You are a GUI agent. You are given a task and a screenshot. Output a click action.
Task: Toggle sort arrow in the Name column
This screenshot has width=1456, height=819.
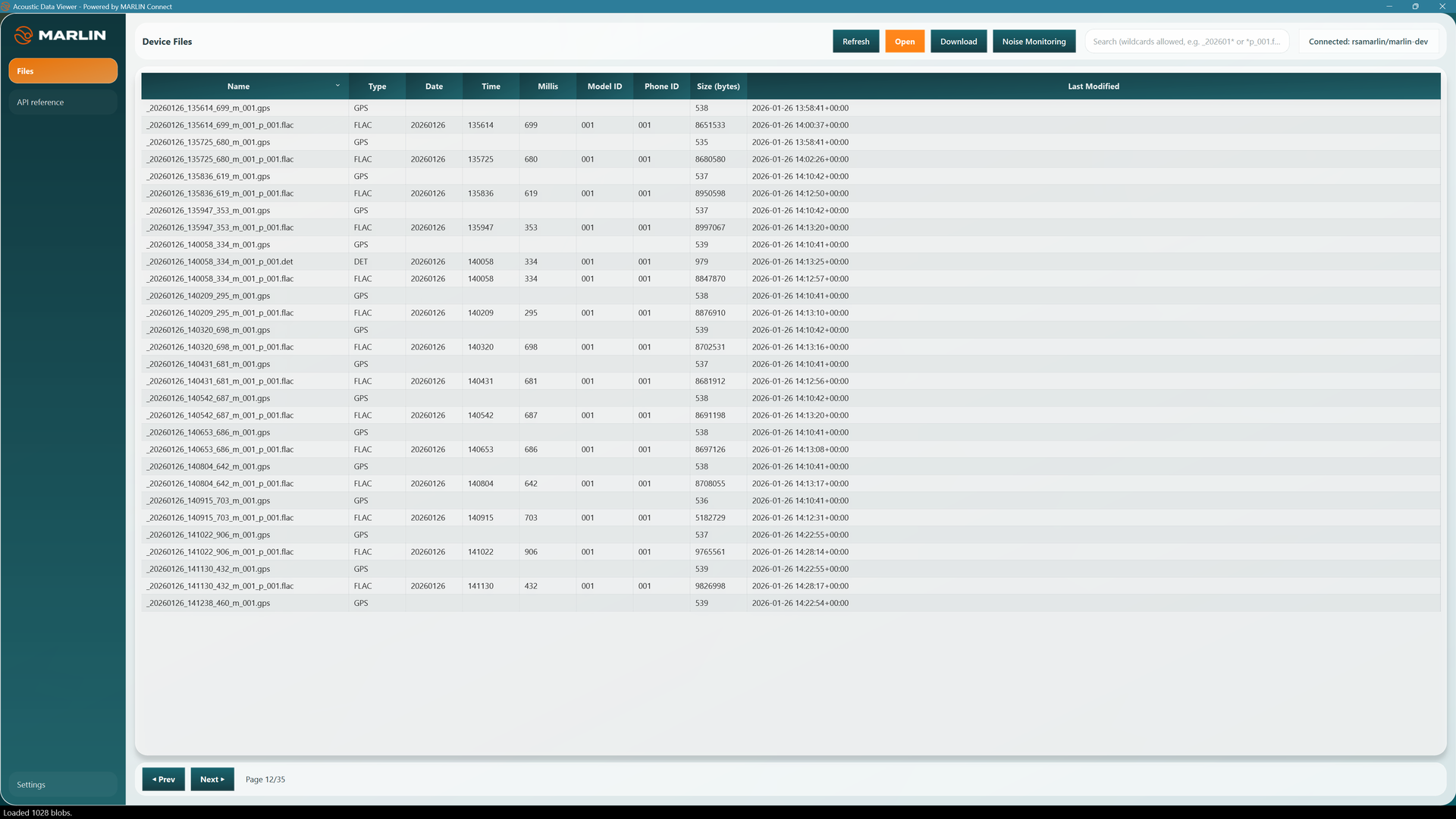[337, 86]
